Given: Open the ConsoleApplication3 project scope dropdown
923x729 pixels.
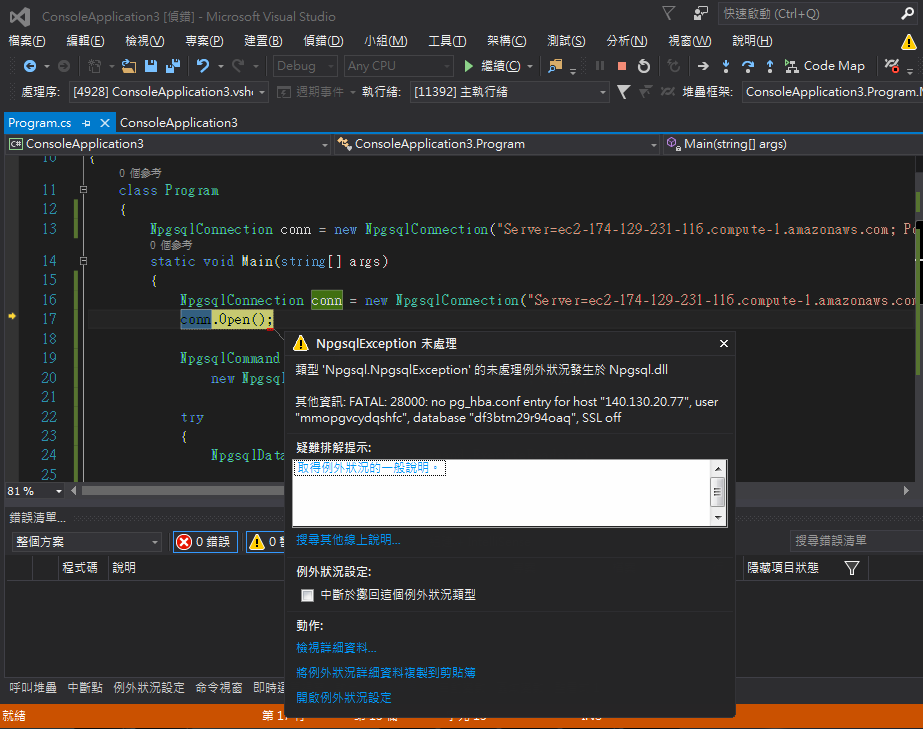Looking at the screenshot, I should [168, 144].
